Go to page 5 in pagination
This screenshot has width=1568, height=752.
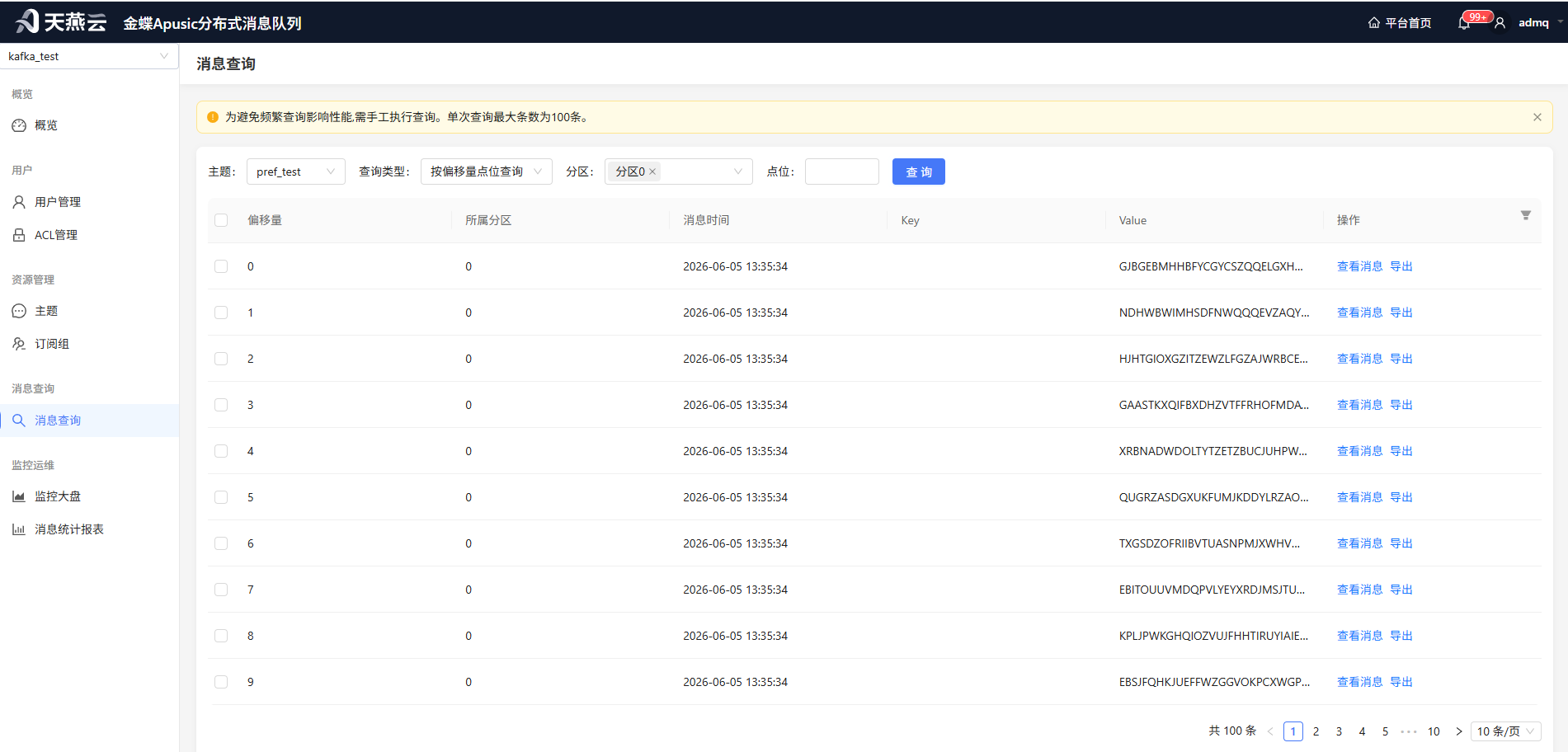[x=1386, y=731]
